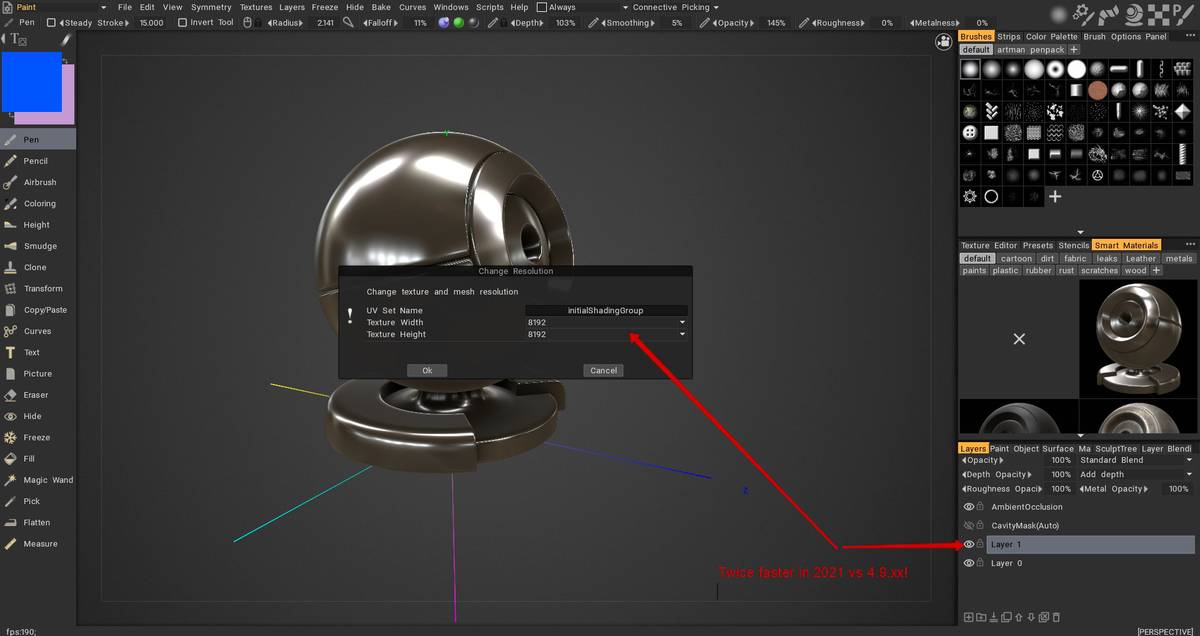This screenshot has height=636, width=1200.
Task: Open the Textures menu
Action: [256, 7]
